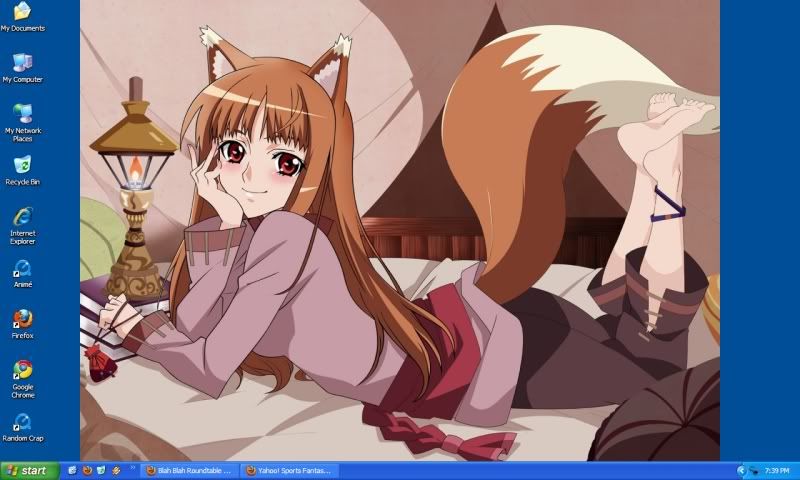
Task: Select the My Network Places icon
Action: click(x=22, y=113)
